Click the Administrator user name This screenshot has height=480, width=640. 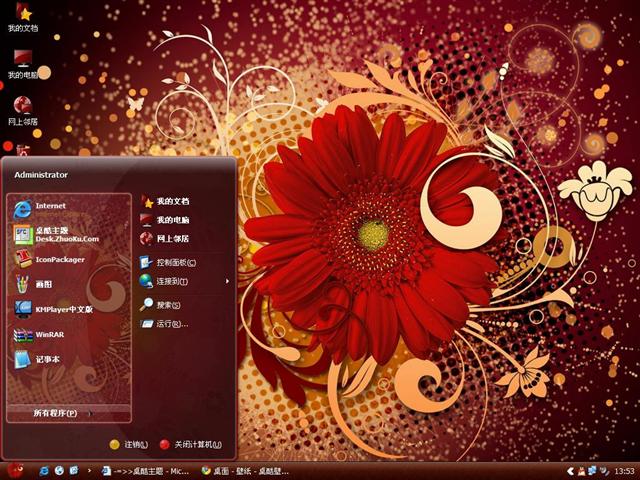coord(41,175)
